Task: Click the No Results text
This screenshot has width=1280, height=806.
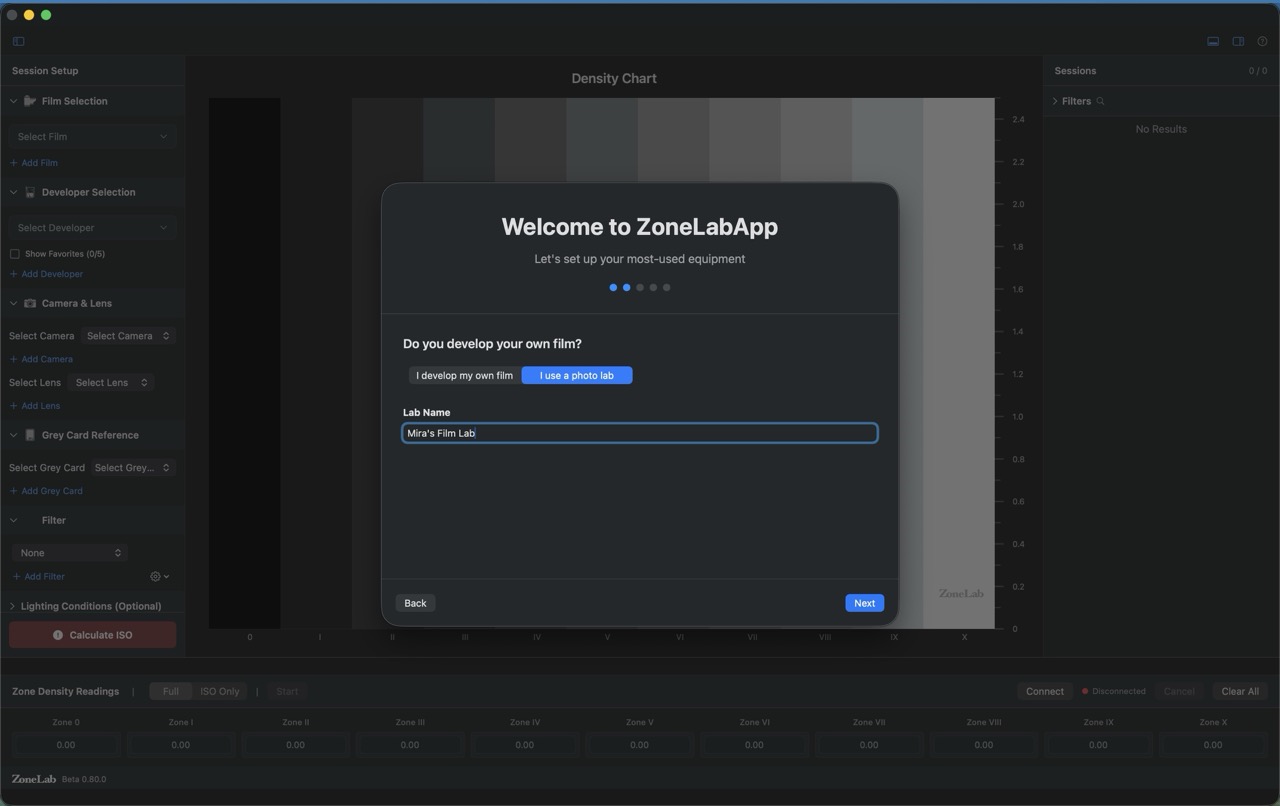Action: coord(1161,129)
